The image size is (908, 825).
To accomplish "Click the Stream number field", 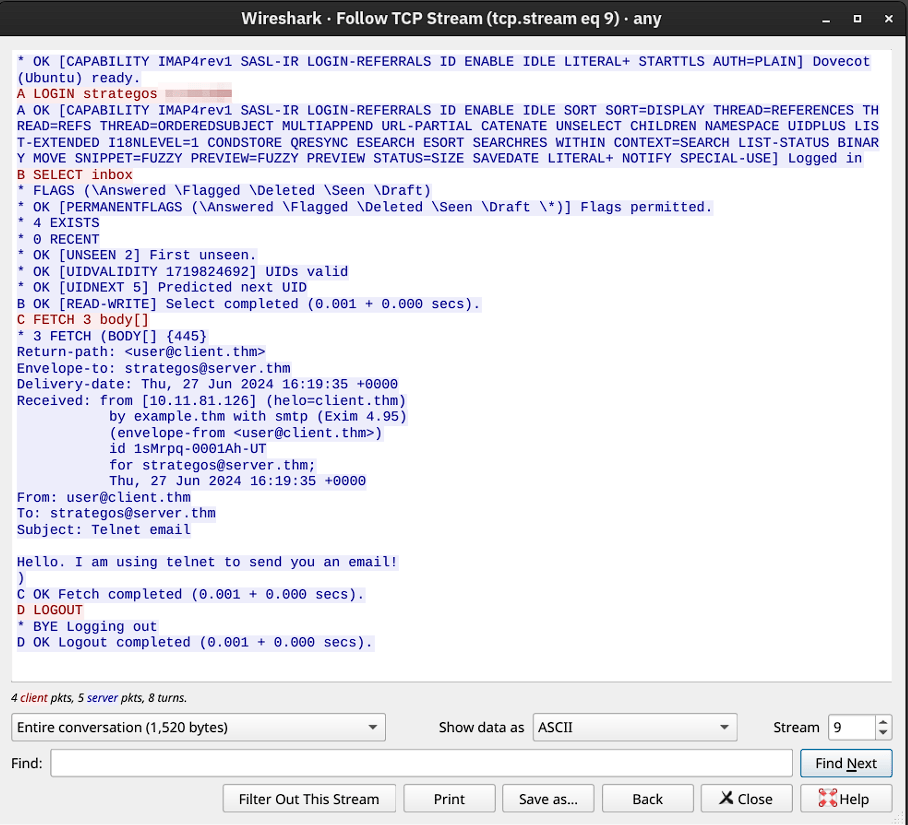I will pos(851,727).
